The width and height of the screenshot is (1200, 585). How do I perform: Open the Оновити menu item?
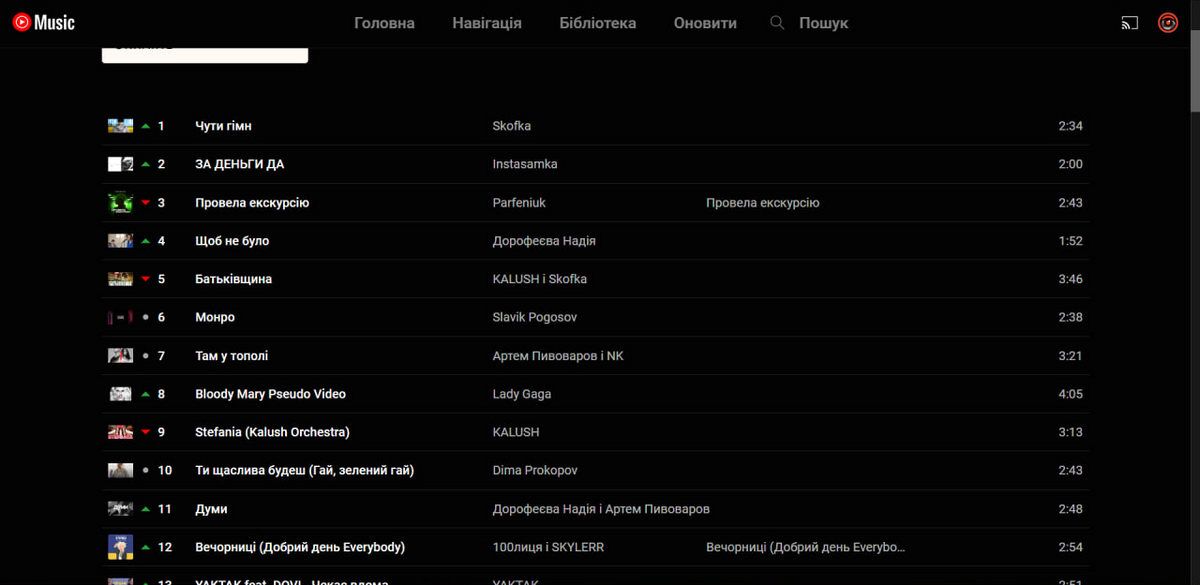tap(705, 23)
